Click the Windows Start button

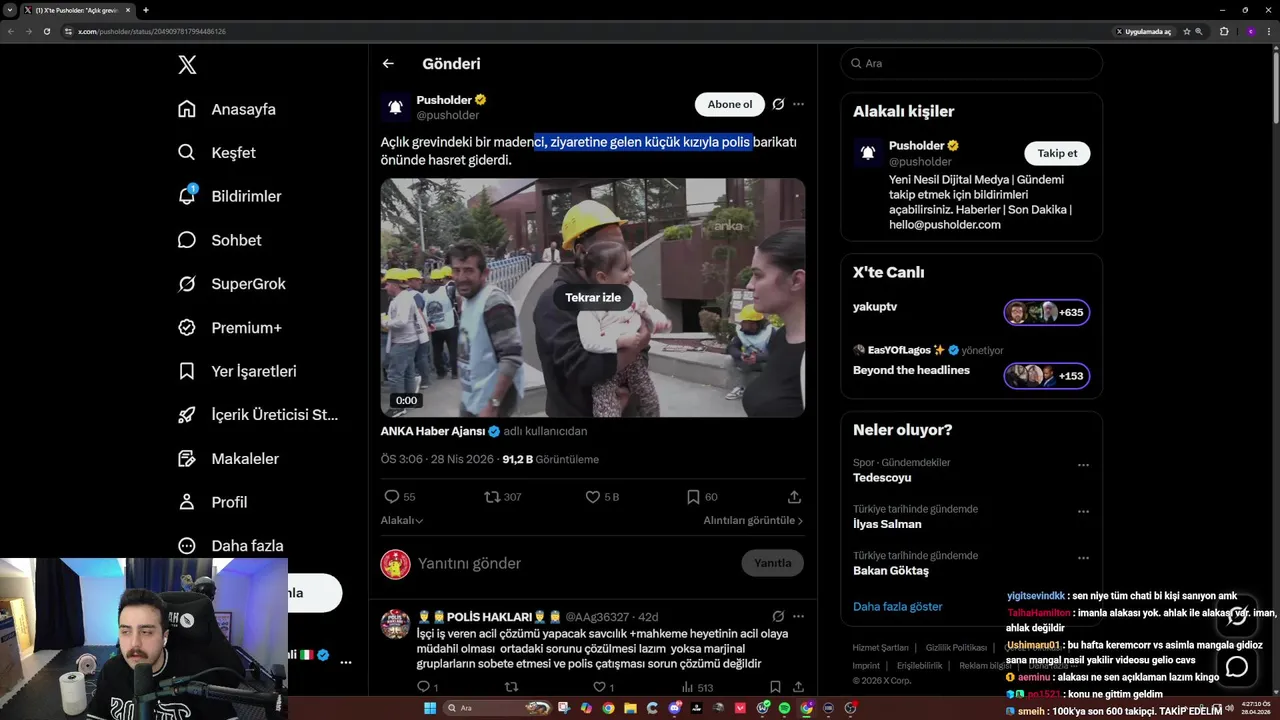pos(430,708)
